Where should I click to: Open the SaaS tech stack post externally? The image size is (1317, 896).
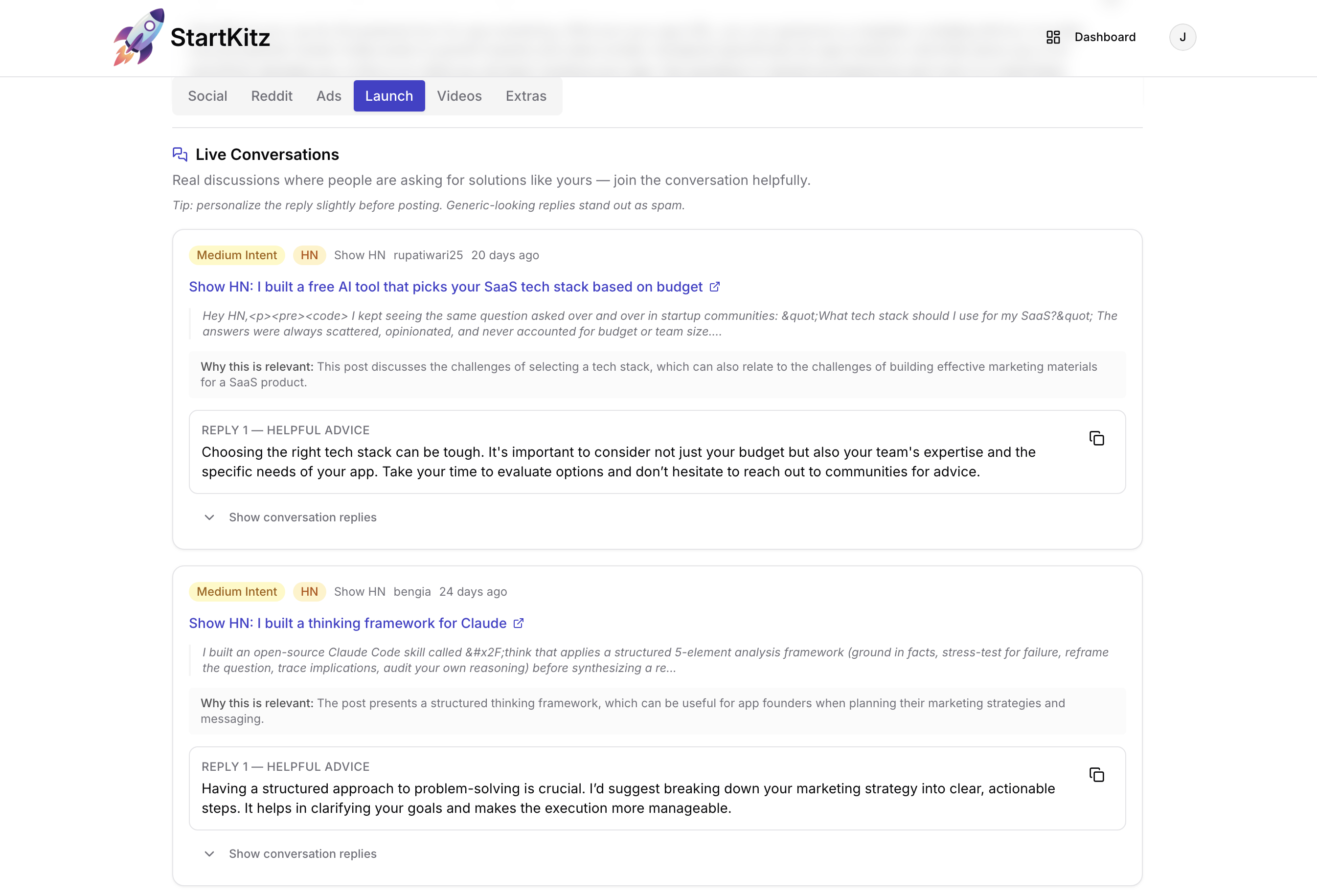pos(715,287)
